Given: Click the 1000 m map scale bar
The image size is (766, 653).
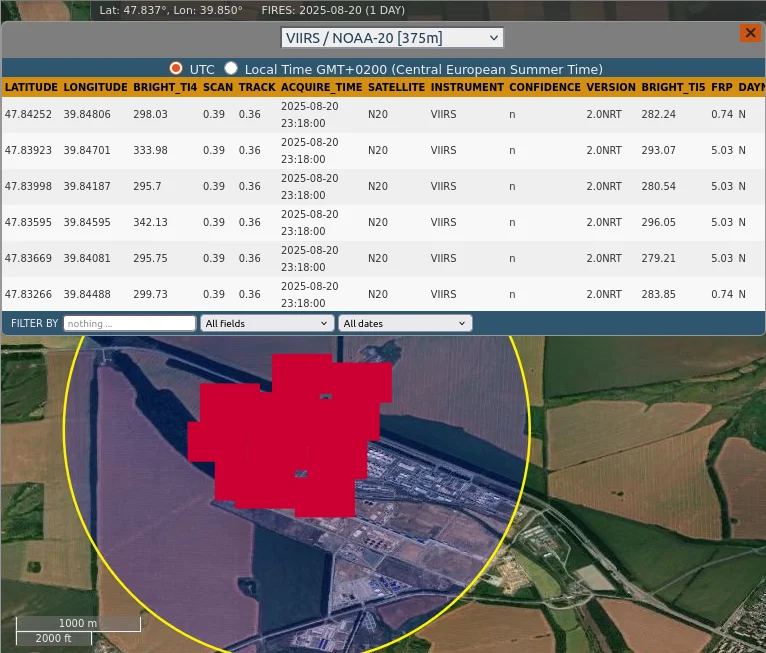Looking at the screenshot, I should tap(78, 623).
